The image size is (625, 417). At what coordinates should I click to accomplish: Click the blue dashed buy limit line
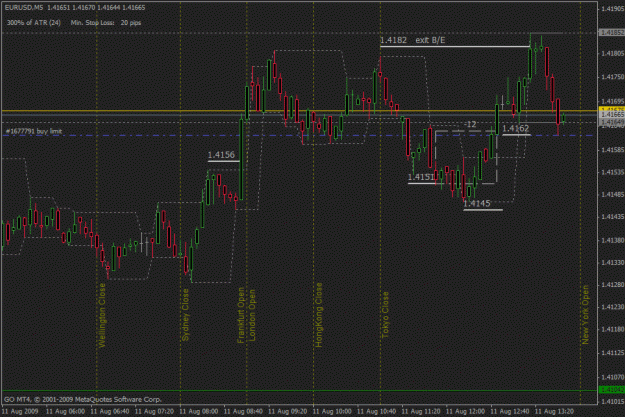point(299,136)
